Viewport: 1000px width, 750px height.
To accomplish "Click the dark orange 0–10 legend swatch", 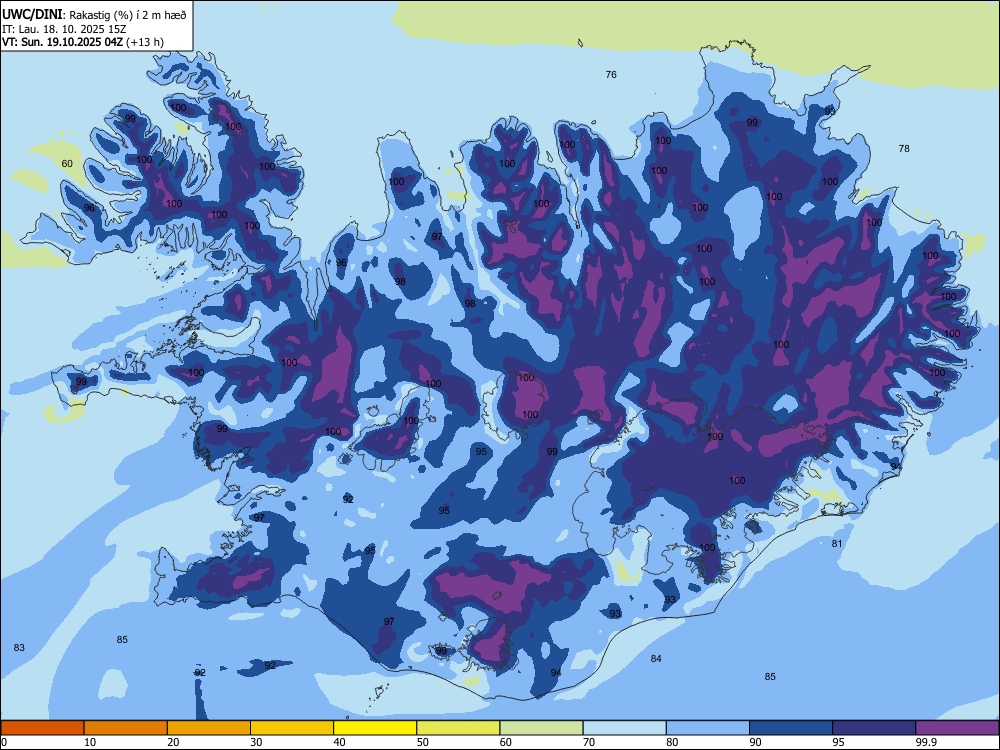I will tap(42, 728).
